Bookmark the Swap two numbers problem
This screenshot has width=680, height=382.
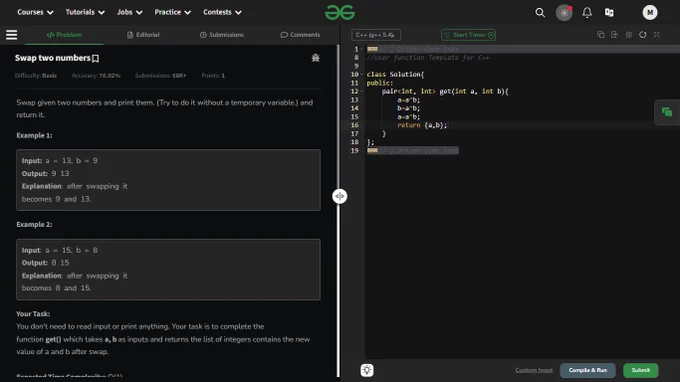pos(95,59)
